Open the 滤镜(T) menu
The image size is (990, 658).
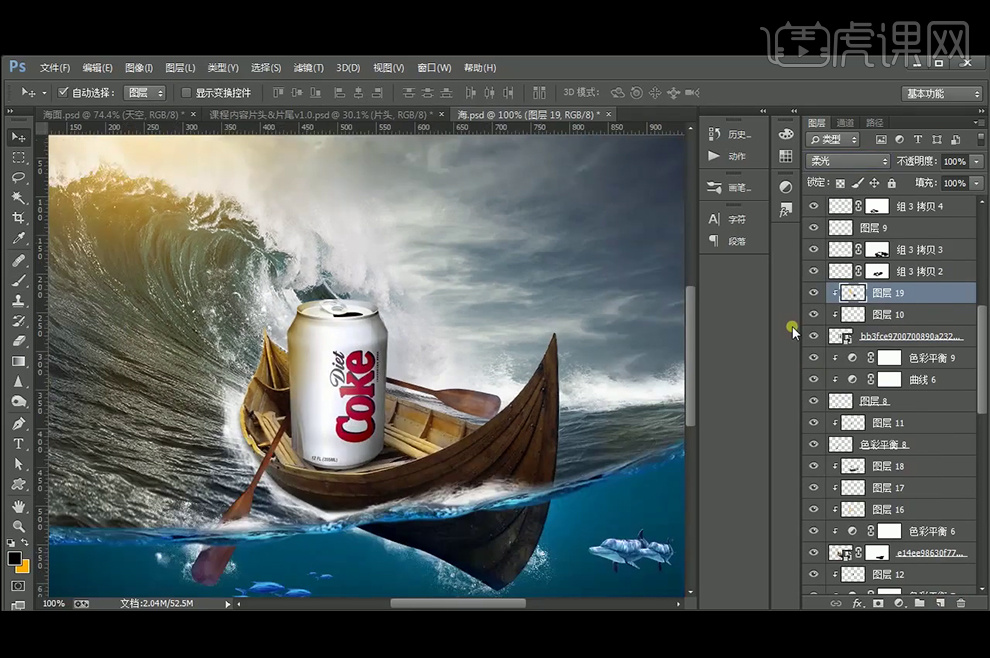click(309, 68)
